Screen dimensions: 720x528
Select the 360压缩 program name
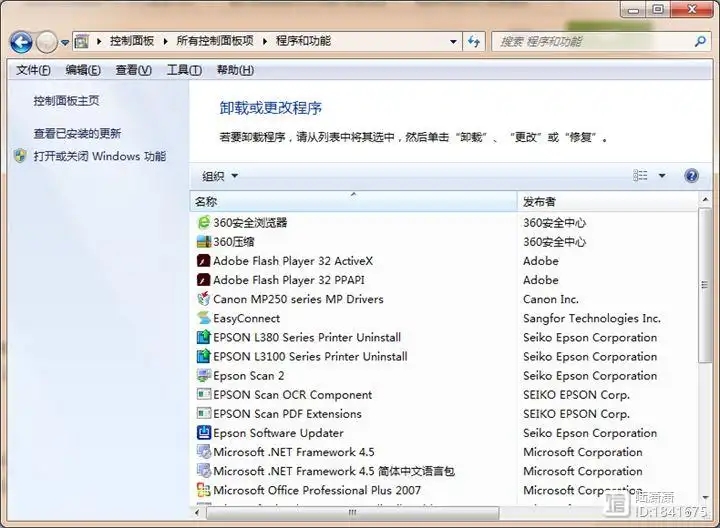click(x=234, y=242)
